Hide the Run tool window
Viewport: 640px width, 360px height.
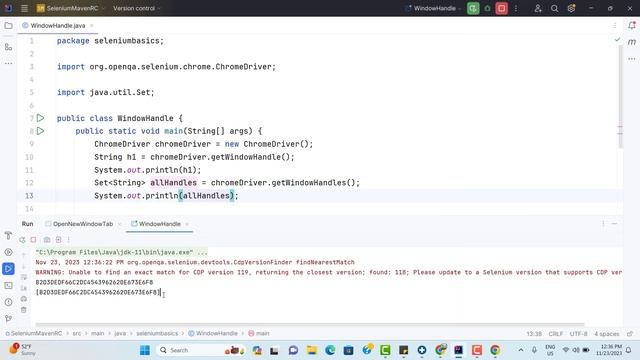[614, 224]
